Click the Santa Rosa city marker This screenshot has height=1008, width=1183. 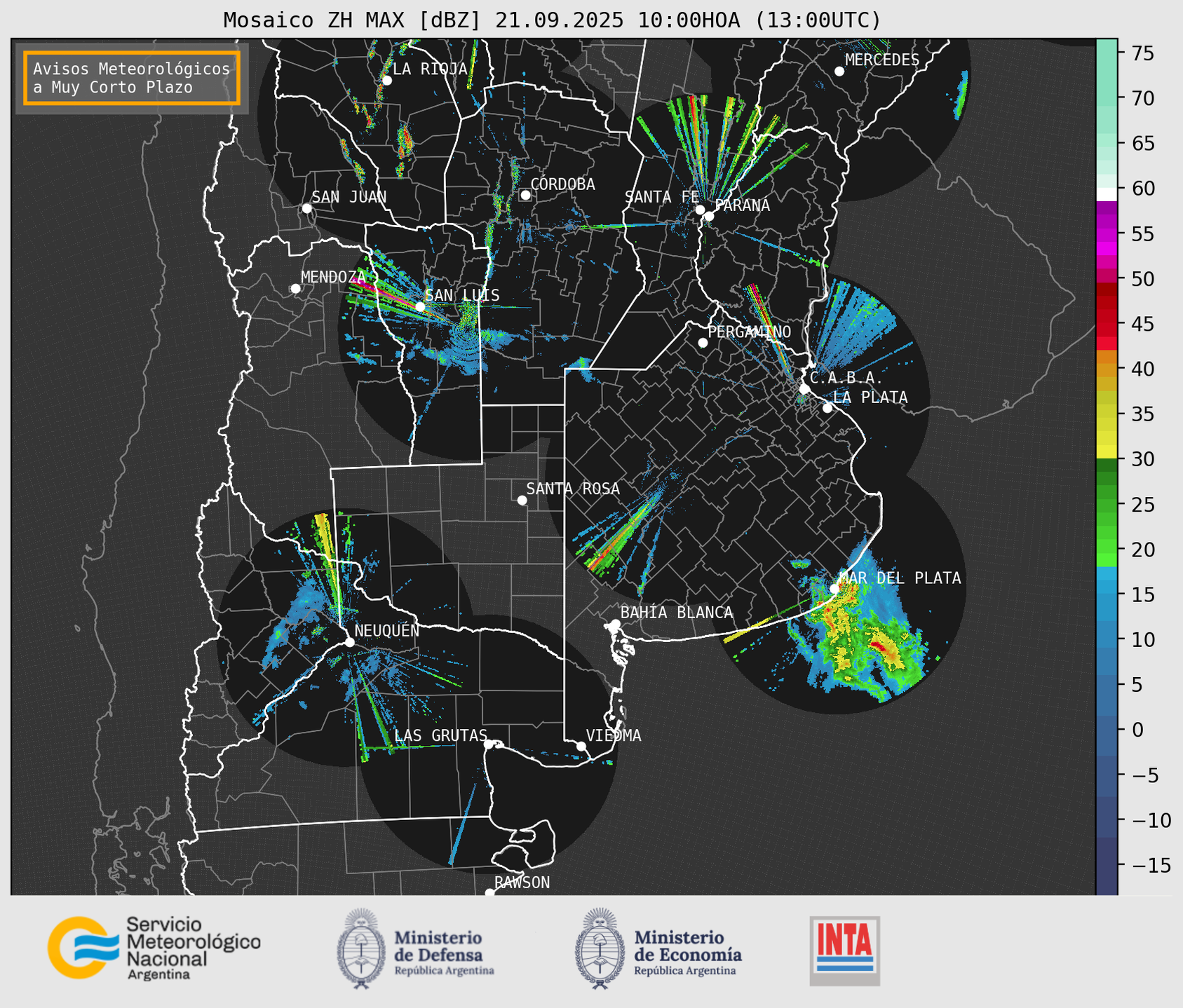pos(522,500)
